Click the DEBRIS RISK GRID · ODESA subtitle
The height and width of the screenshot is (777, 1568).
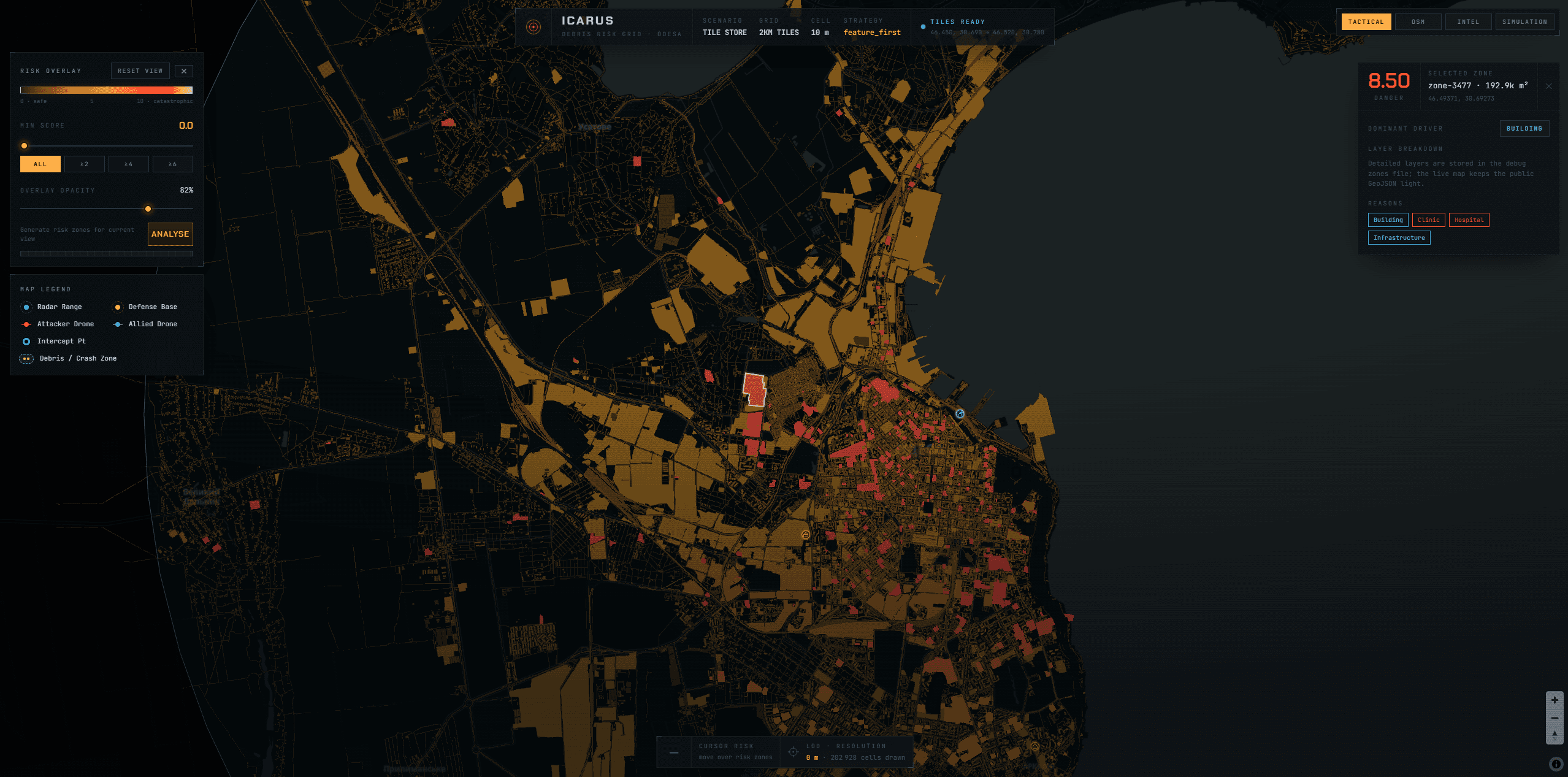click(622, 34)
